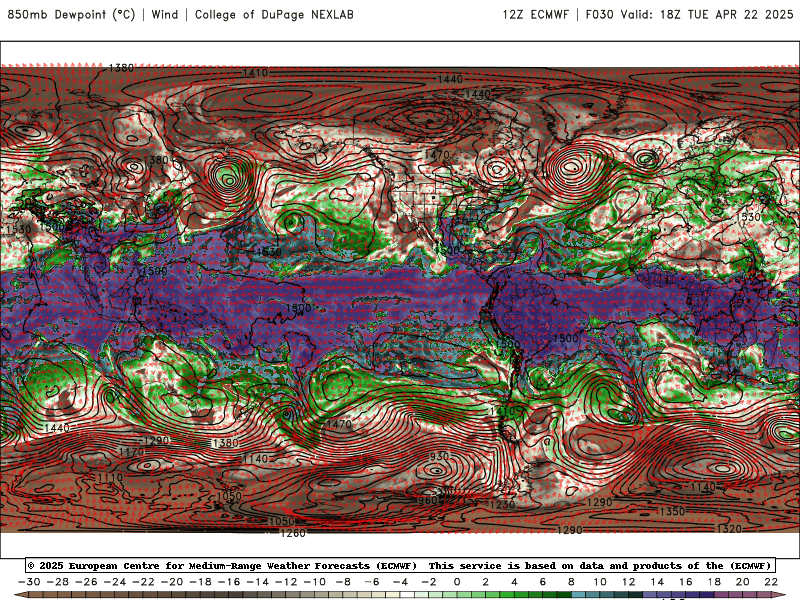
Task: Click the 960 contour label on the map
Action: click(428, 501)
